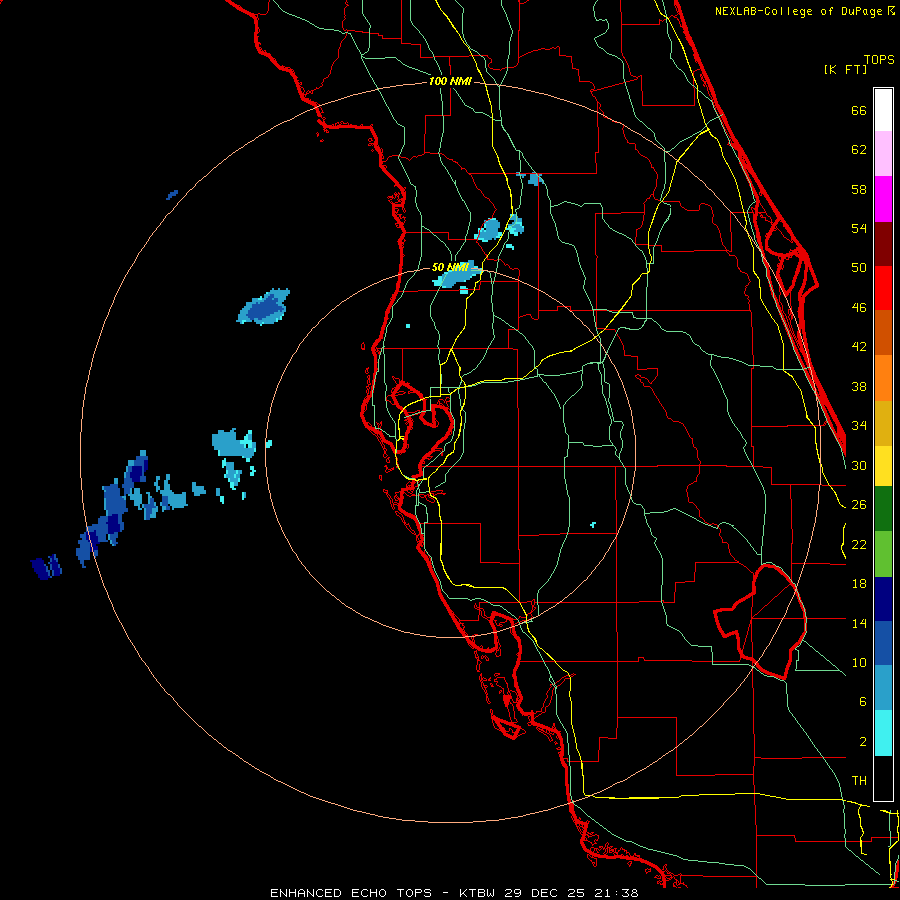
Task: Click the TH threshold label on the legend
Action: (859, 781)
